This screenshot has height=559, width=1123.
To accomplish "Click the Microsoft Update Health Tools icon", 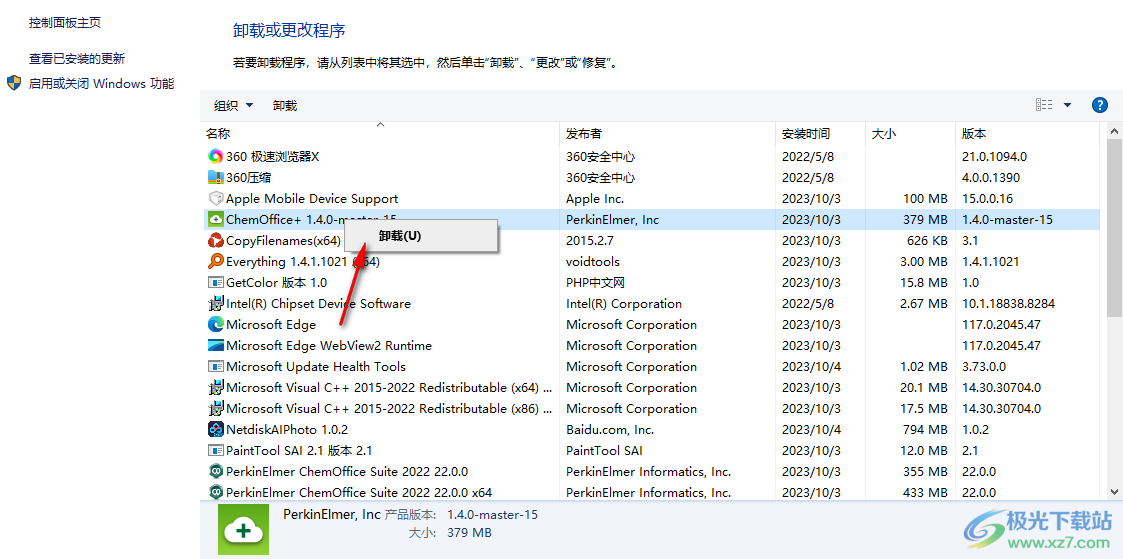I will [216, 366].
